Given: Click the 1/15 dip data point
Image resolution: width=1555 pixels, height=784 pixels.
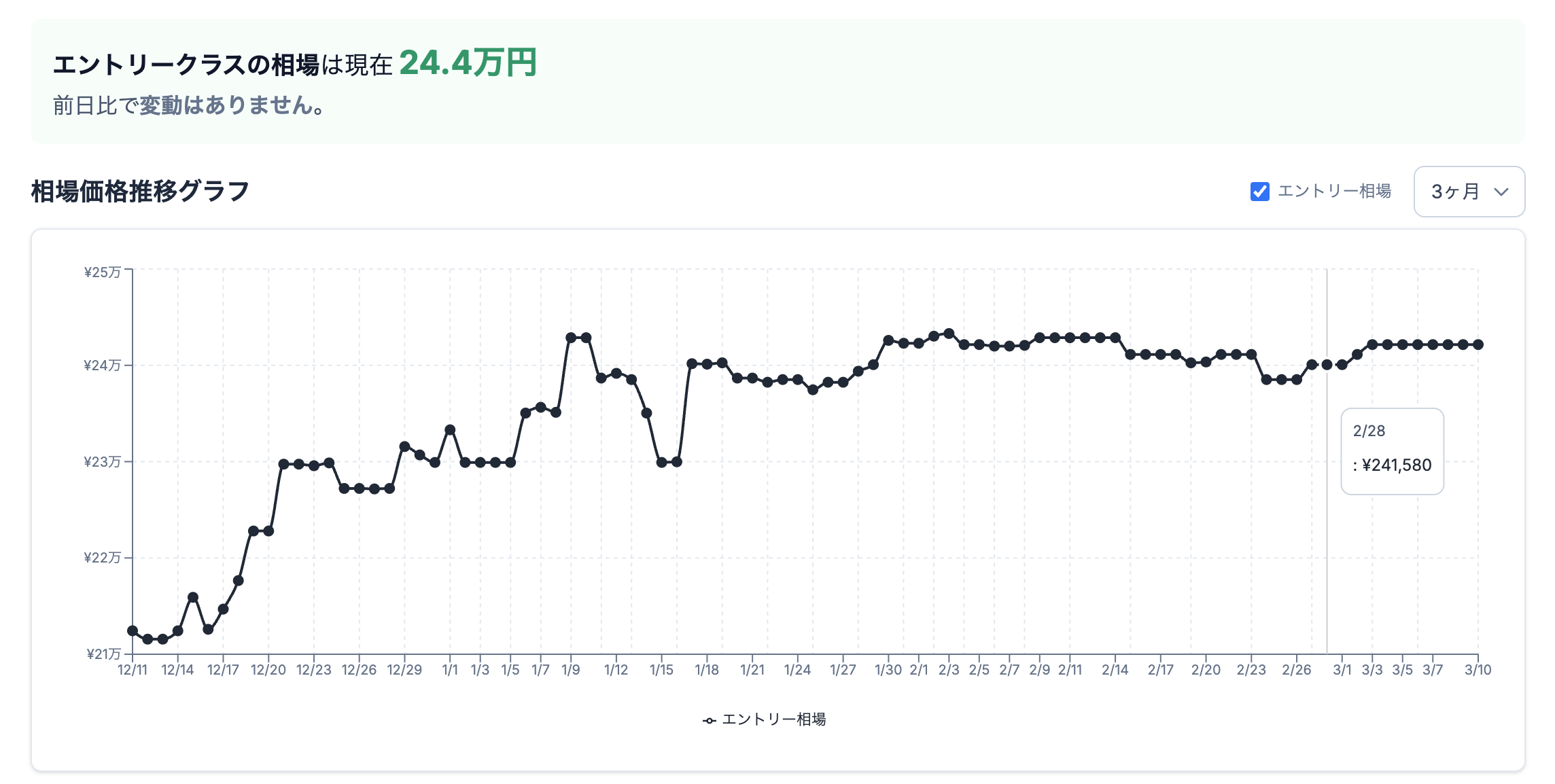Looking at the screenshot, I should point(661,462).
